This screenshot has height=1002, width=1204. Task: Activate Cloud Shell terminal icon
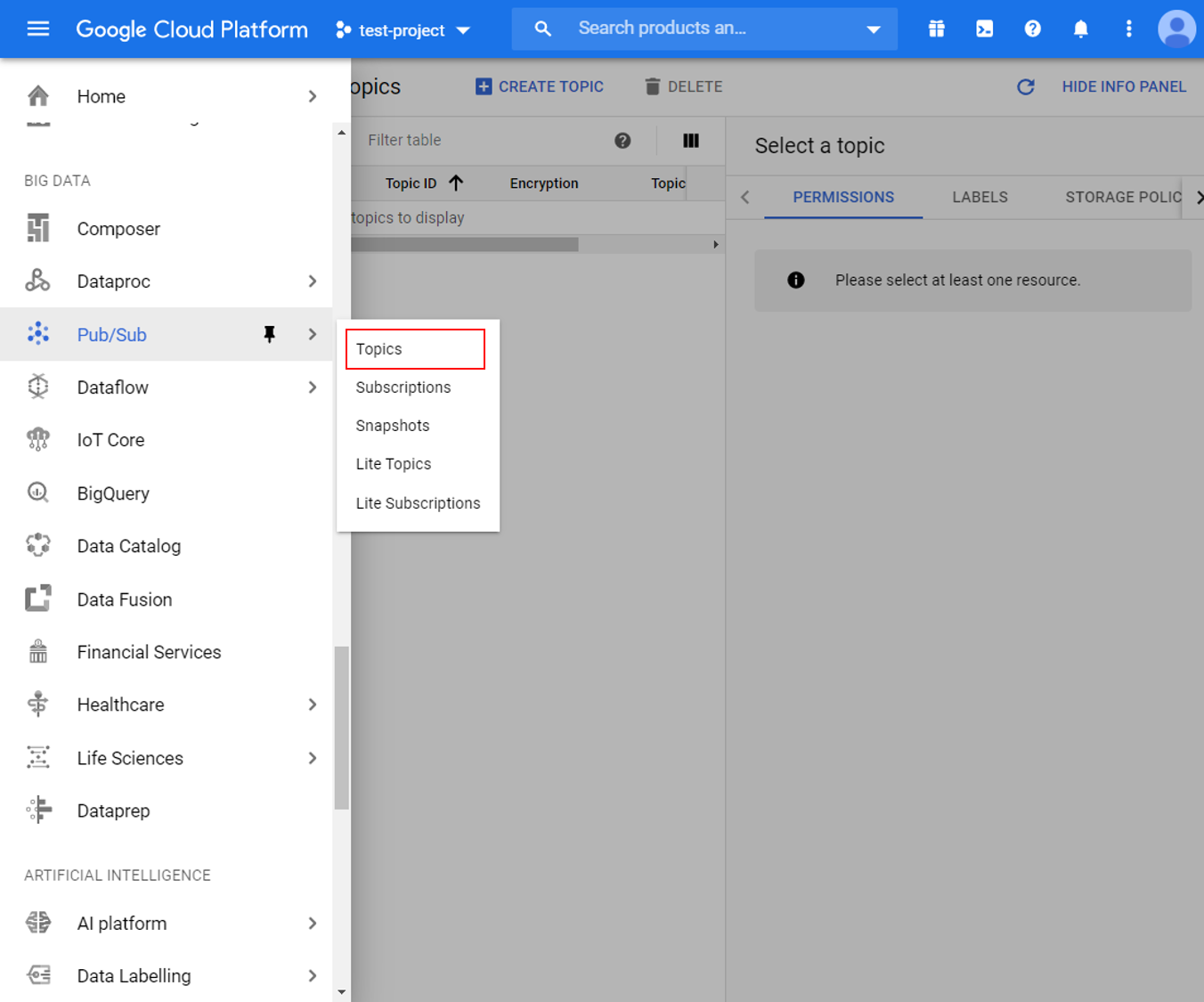pyautogui.click(x=984, y=29)
